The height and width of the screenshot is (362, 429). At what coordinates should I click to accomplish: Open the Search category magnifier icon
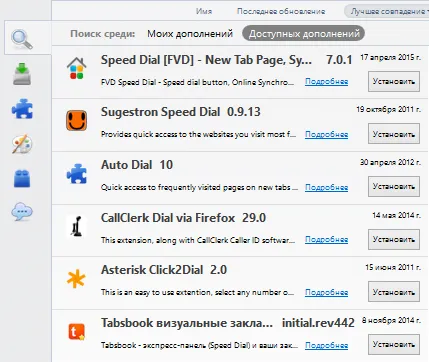click(x=22, y=39)
